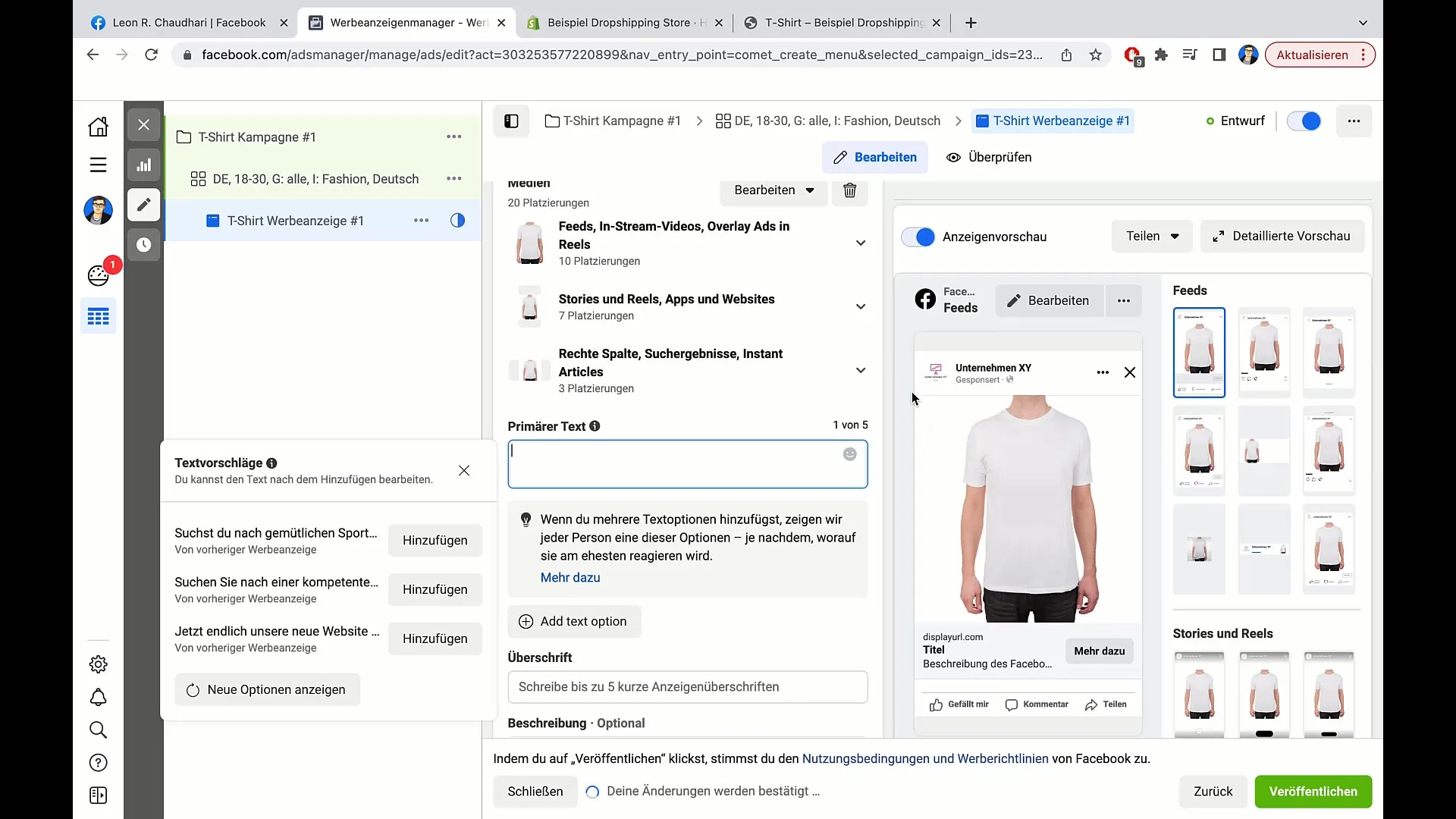This screenshot has height=819, width=1456.
Task: Click the Primärer Text input field
Action: tap(687, 463)
